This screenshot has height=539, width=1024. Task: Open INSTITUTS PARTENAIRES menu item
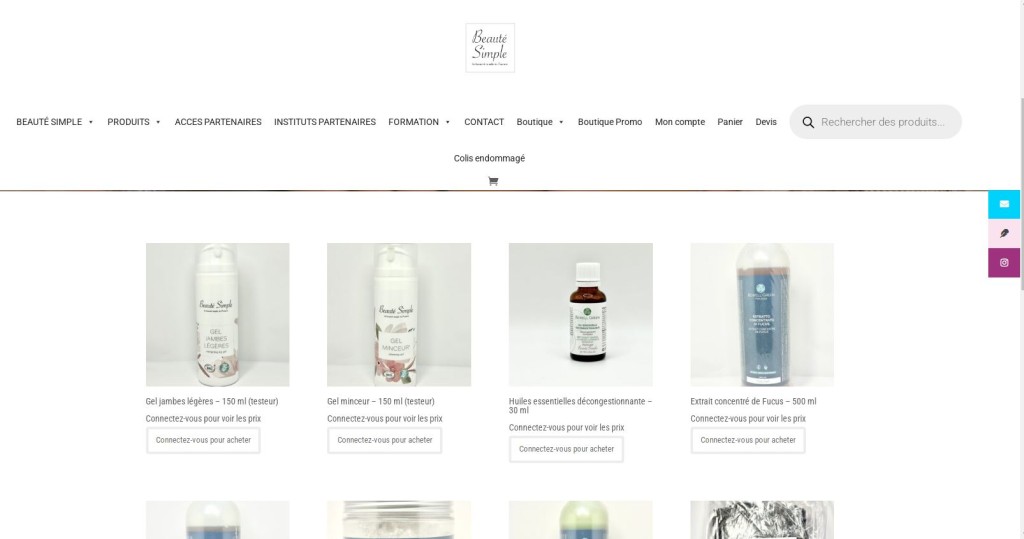coord(325,122)
